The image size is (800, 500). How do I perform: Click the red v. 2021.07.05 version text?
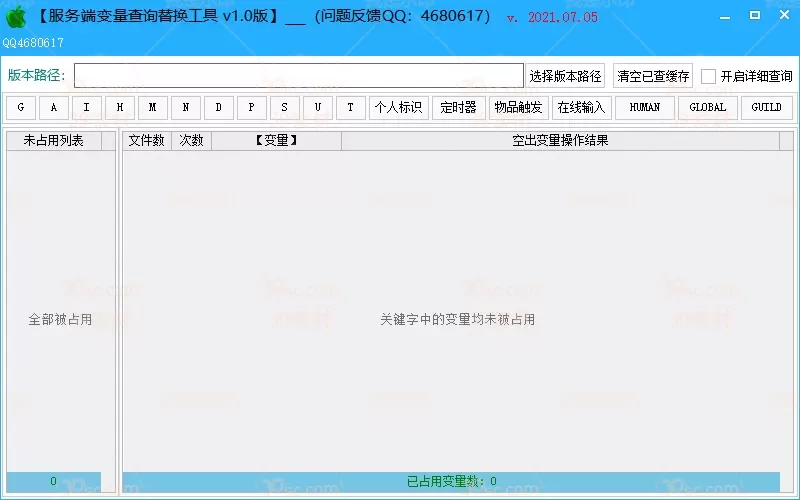coord(552,17)
